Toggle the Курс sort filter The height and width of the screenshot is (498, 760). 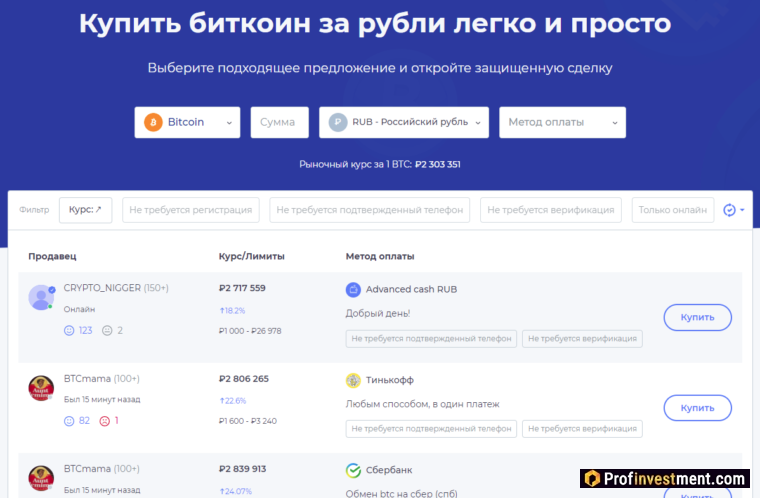(85, 210)
